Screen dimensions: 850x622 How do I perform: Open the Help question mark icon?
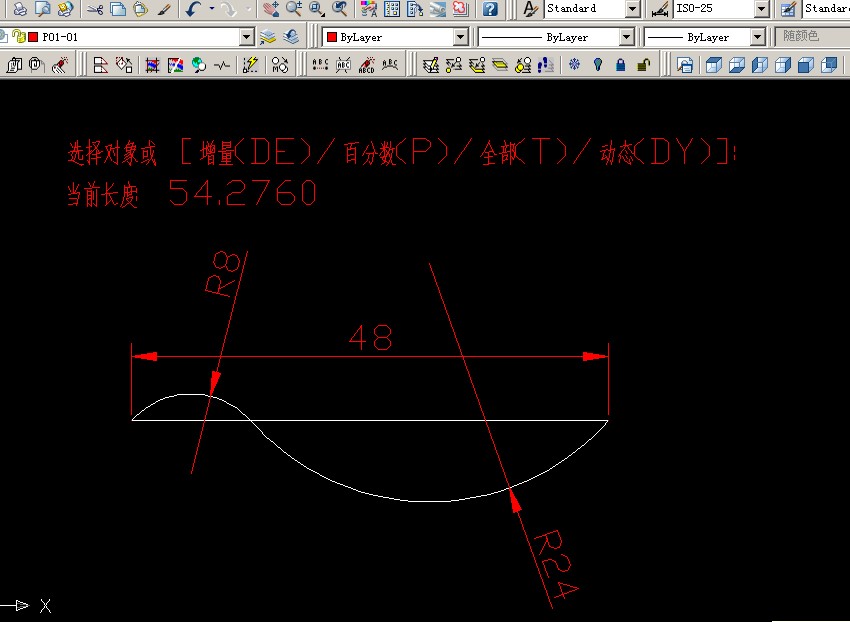coord(490,9)
